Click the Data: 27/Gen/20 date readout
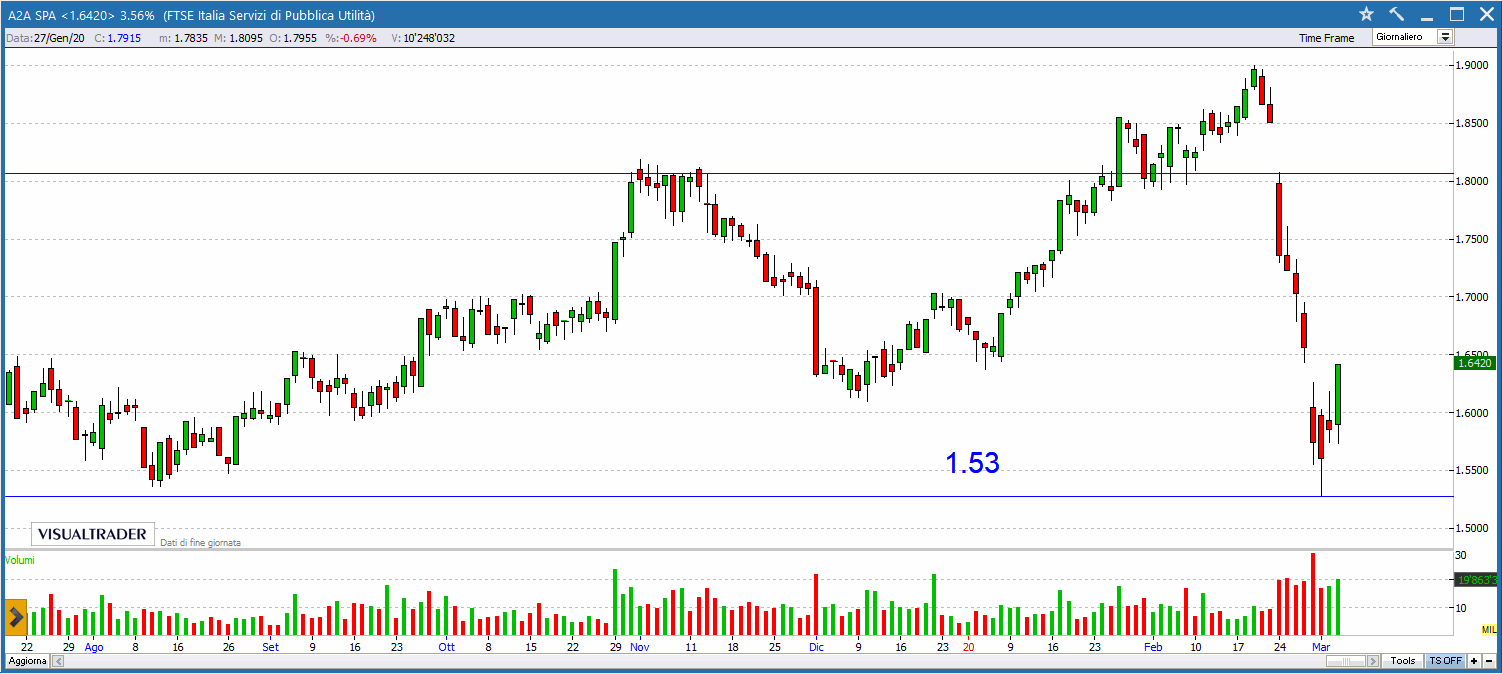The width and height of the screenshot is (1502, 674). pyautogui.click(x=45, y=38)
